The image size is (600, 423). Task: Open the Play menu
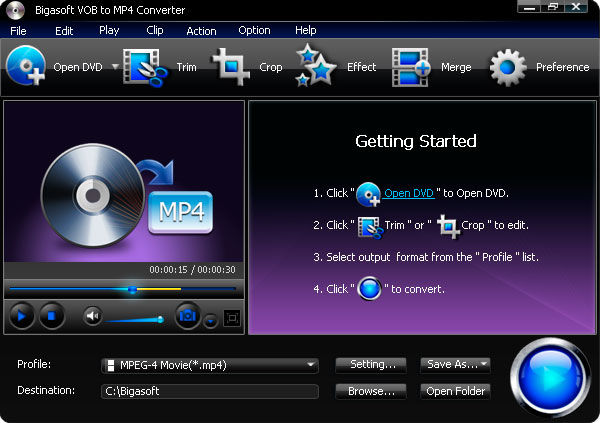tap(109, 31)
